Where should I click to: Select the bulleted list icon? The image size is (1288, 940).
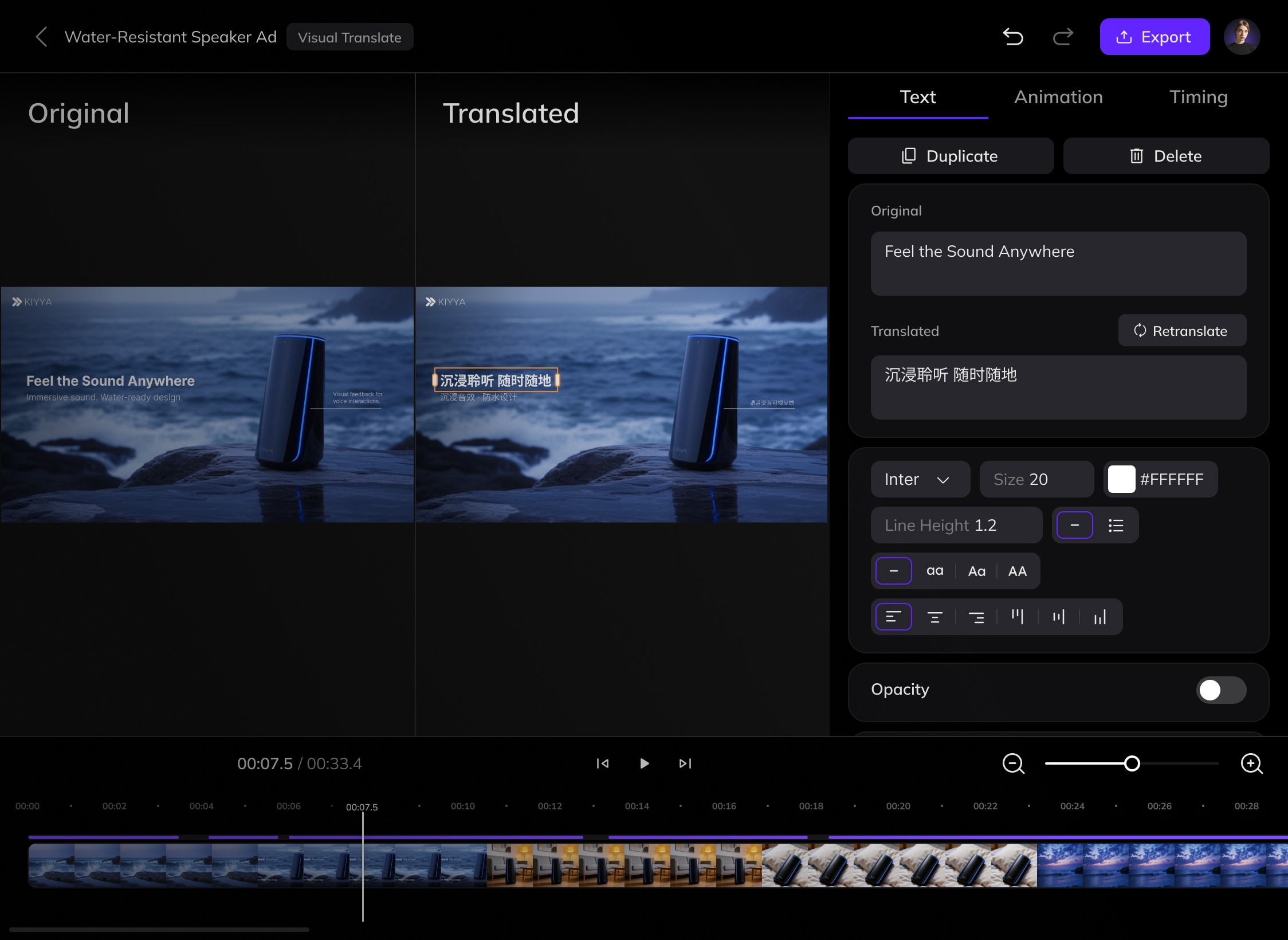1116,525
